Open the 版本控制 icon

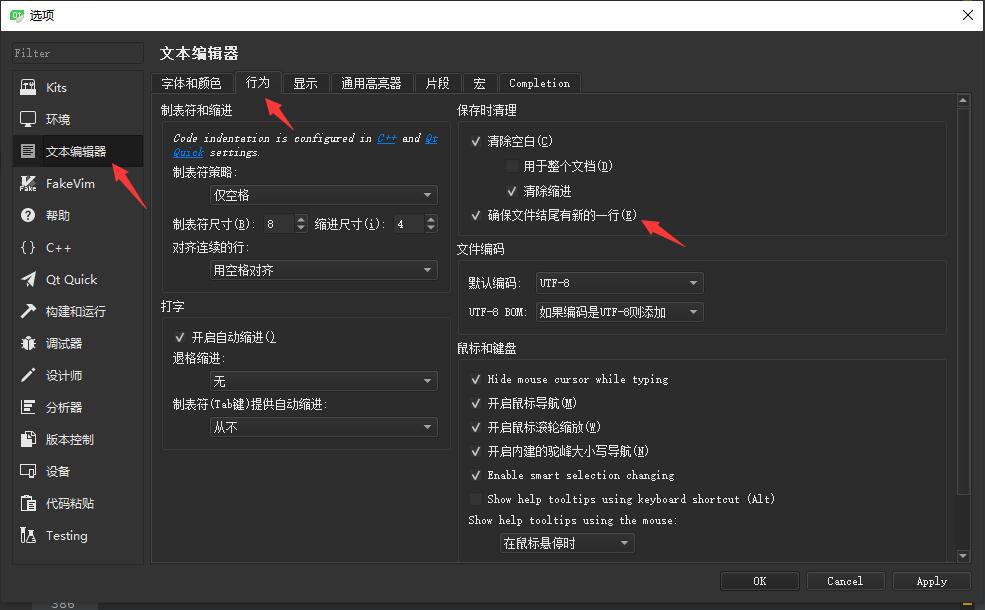point(28,439)
